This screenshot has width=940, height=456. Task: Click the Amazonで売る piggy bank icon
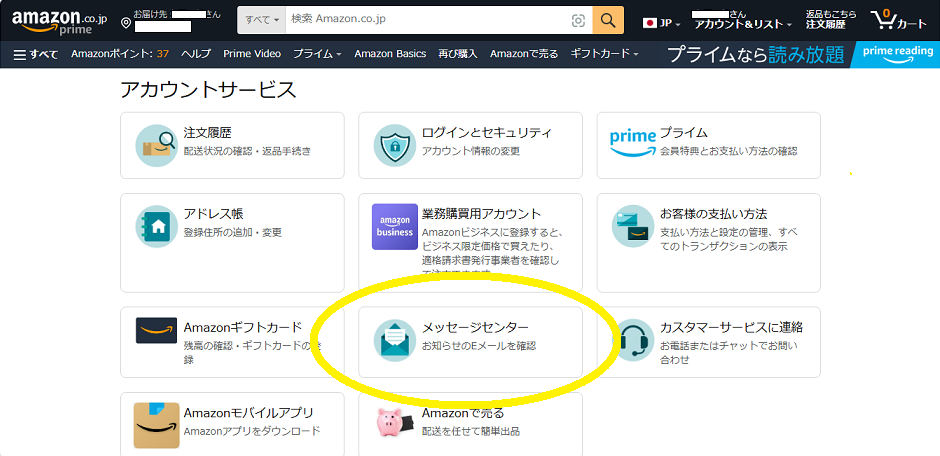click(394, 422)
